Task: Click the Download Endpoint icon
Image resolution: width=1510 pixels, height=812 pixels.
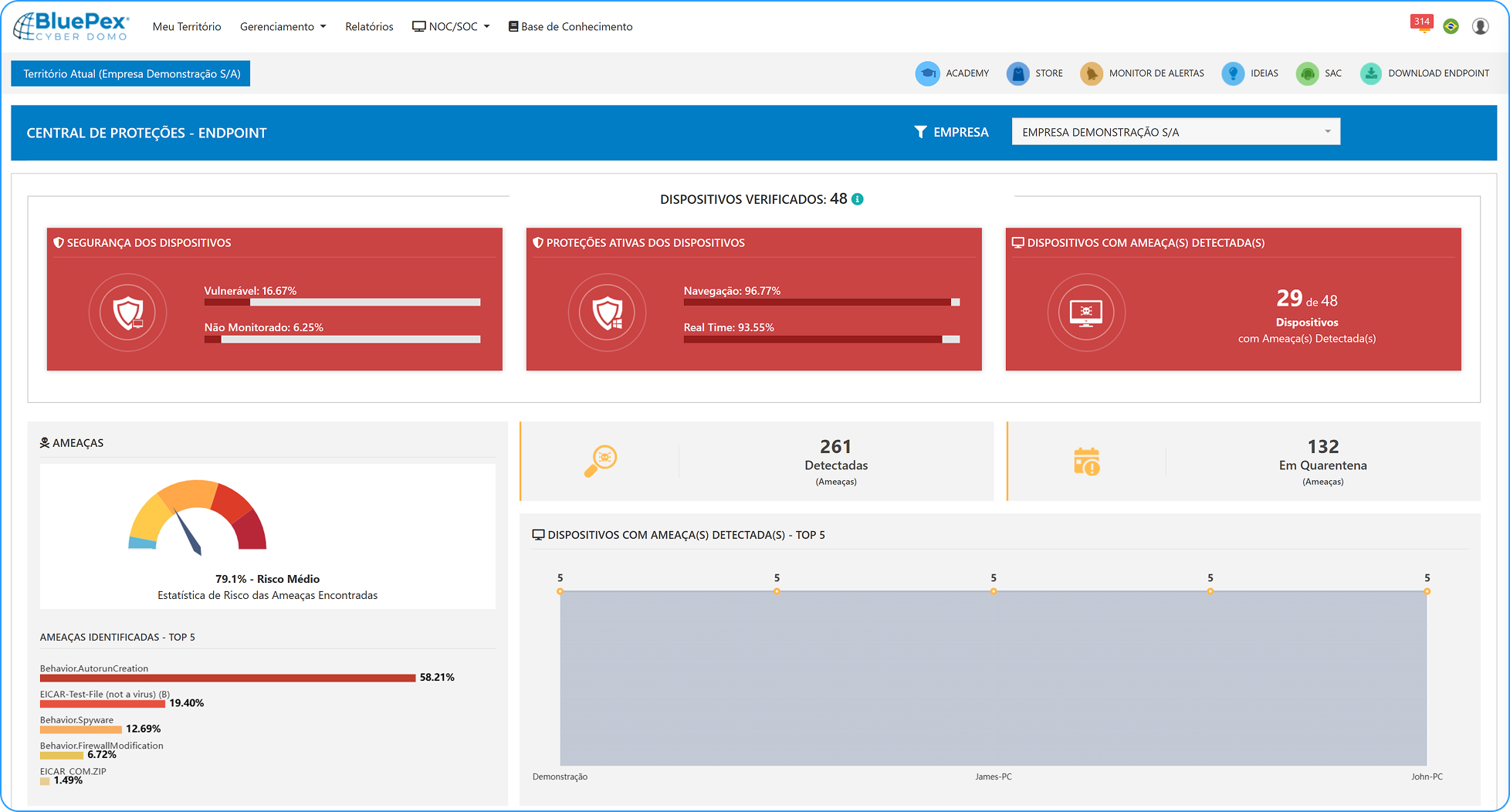Action: tap(1371, 73)
